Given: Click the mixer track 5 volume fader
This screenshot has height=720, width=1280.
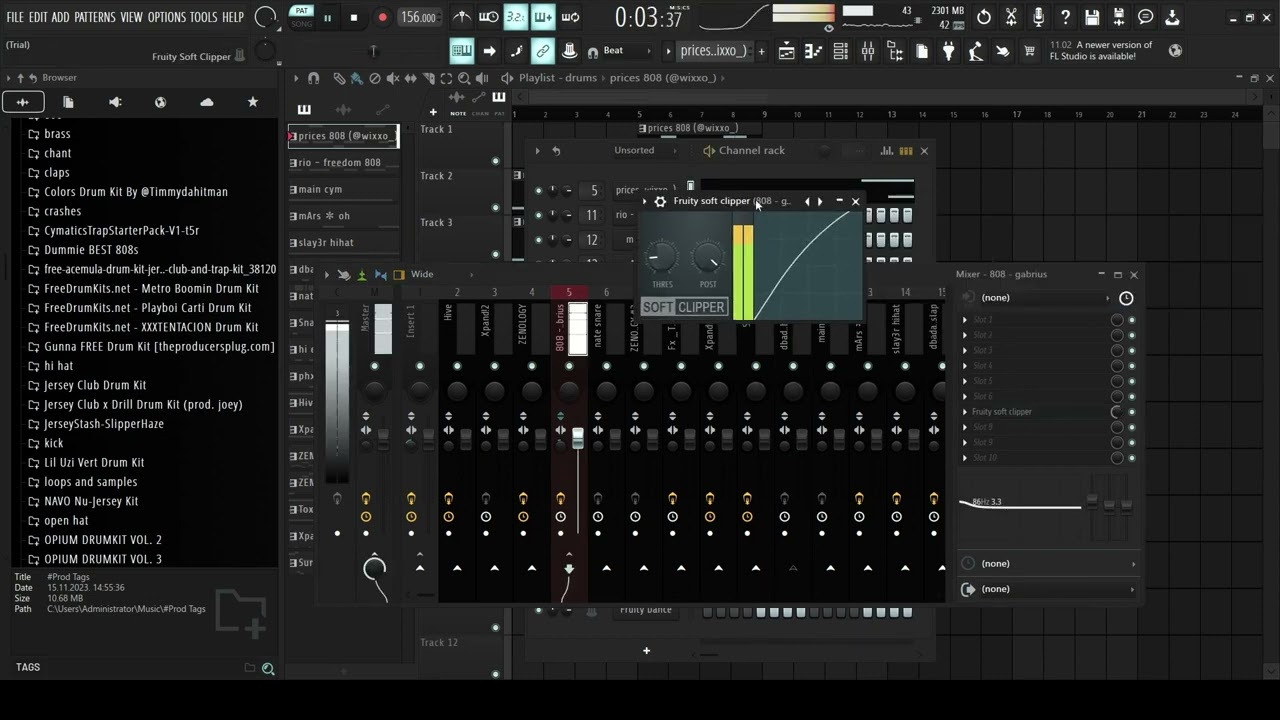Looking at the screenshot, I should click(x=577, y=437).
